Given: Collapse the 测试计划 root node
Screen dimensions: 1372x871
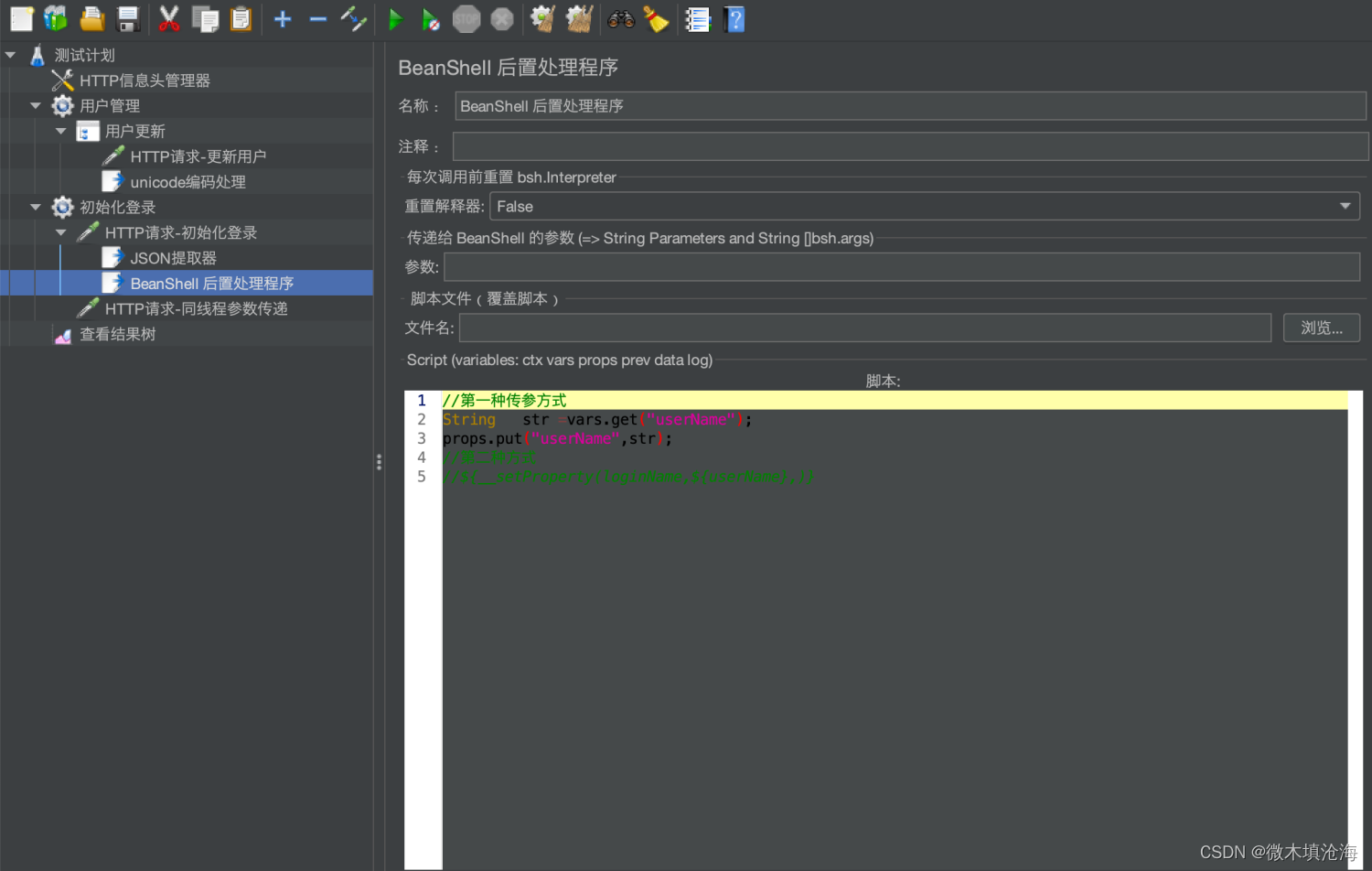Looking at the screenshot, I should (x=11, y=56).
